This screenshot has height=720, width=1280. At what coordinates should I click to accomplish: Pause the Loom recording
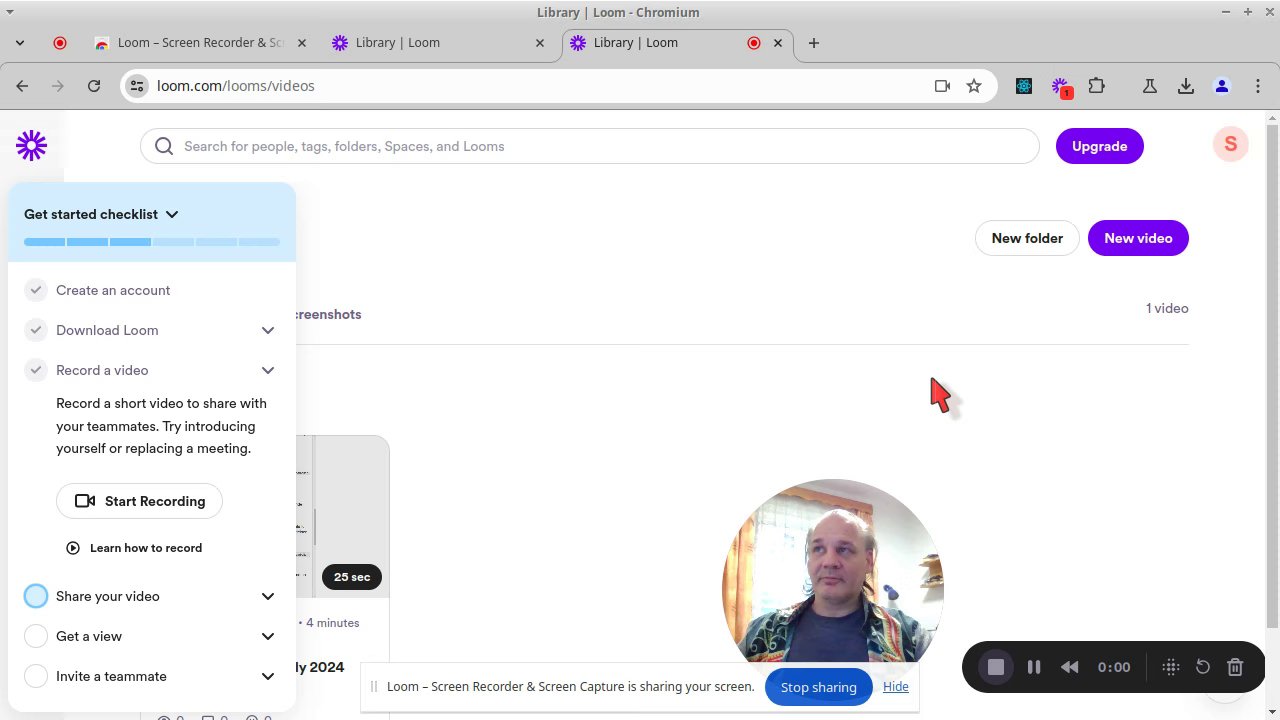1034,667
